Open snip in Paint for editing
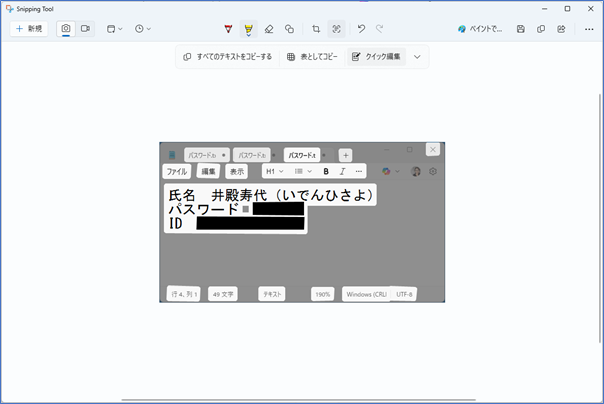This screenshot has height=404, width=604. click(480, 29)
